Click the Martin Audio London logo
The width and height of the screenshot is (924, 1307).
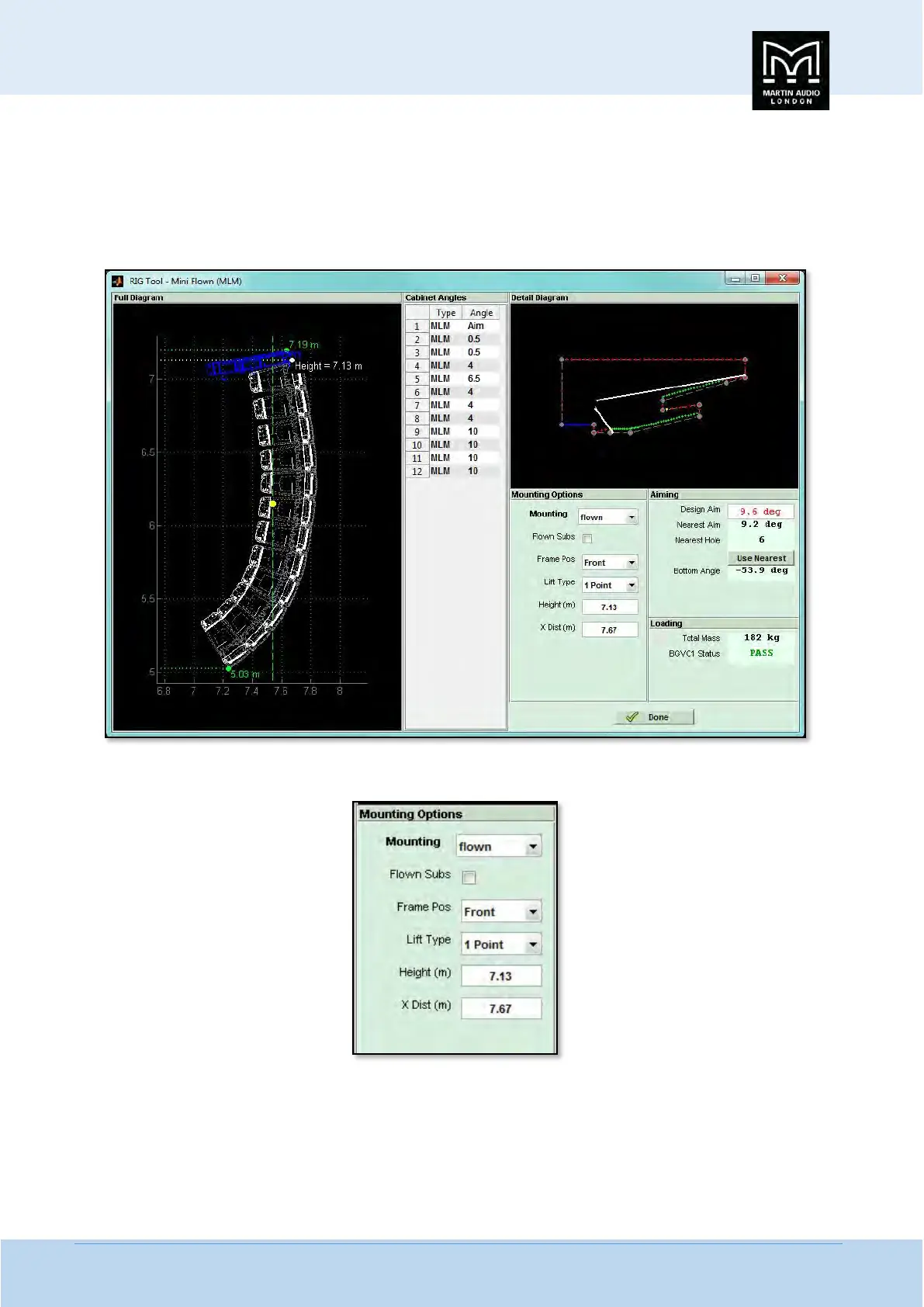coord(791,71)
